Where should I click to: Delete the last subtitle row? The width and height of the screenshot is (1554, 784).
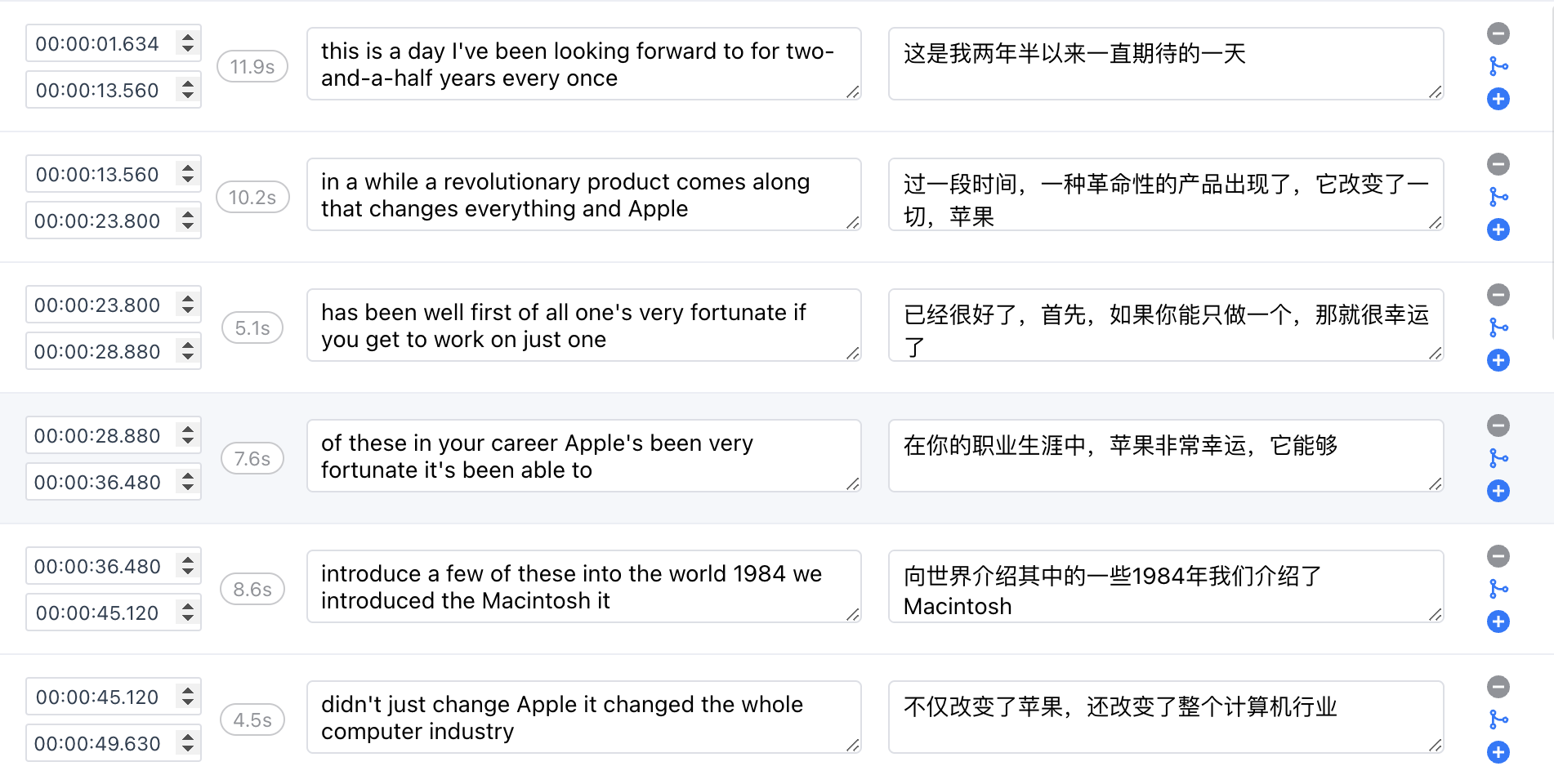[x=1498, y=687]
